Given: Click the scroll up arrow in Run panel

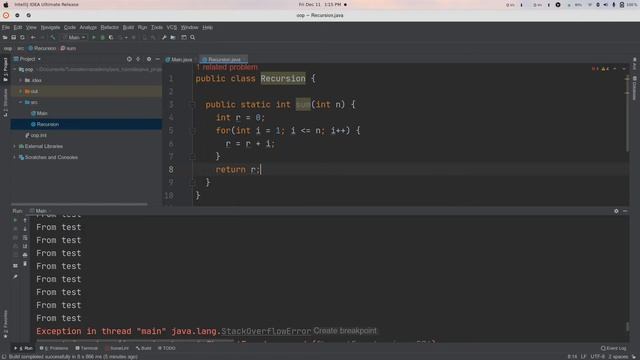Looking at the screenshot, I should tap(25, 220).
